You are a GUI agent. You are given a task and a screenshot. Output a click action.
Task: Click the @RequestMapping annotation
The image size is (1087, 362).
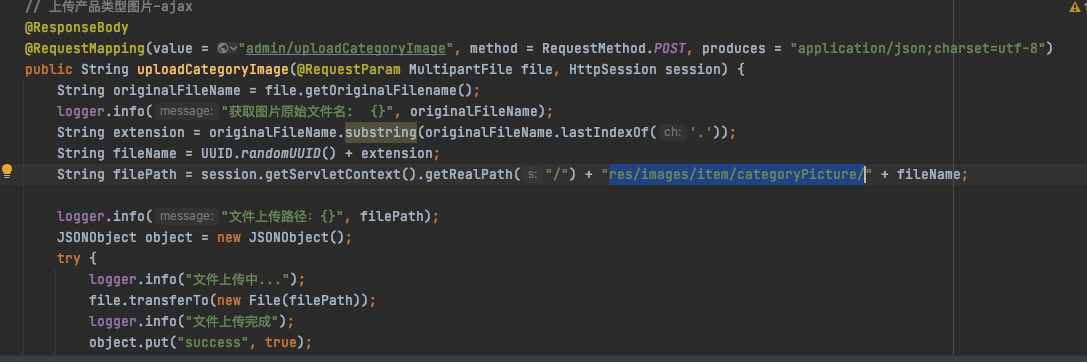tap(85, 49)
